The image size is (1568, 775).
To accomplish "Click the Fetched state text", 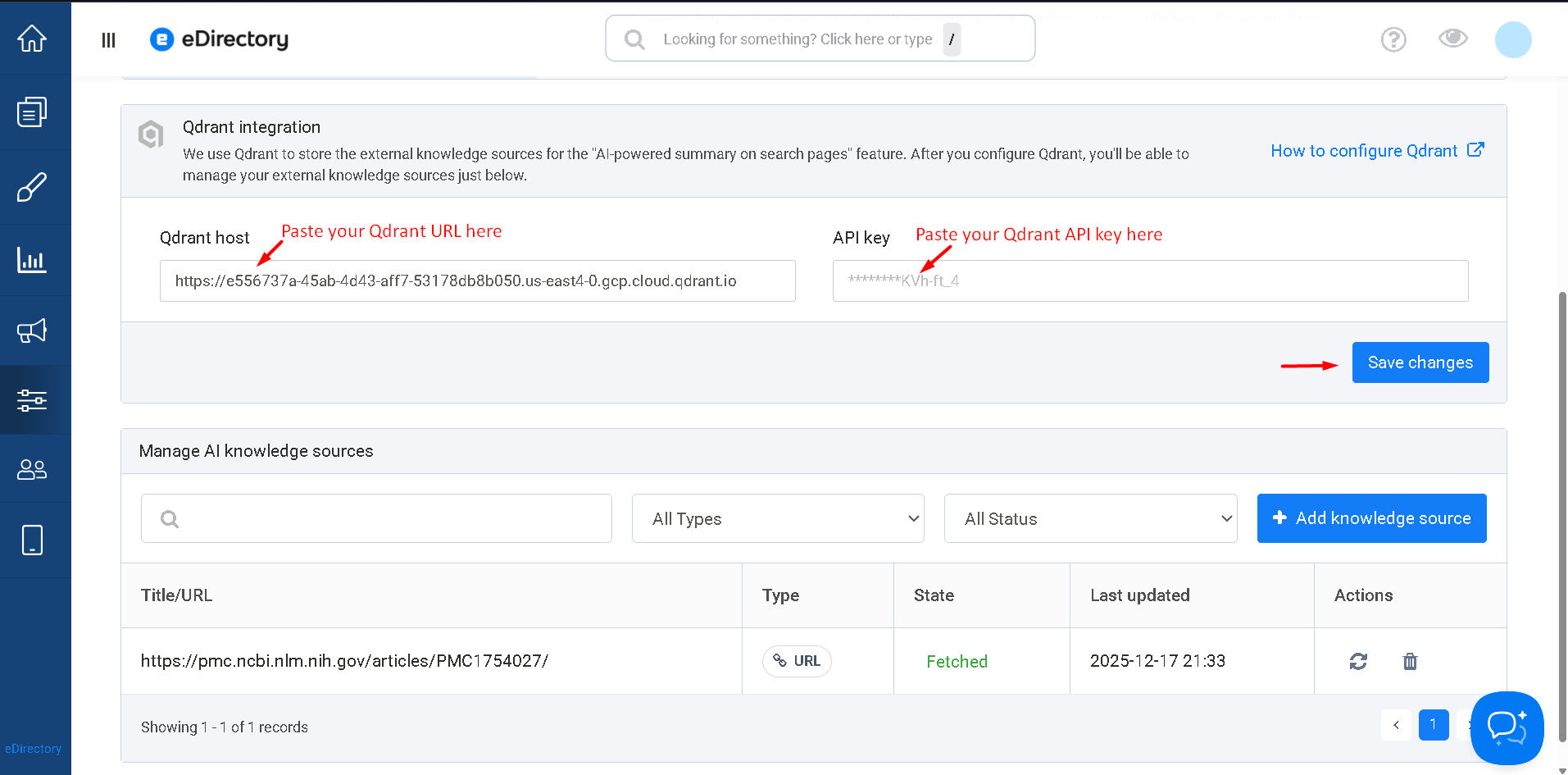I will click(957, 662).
